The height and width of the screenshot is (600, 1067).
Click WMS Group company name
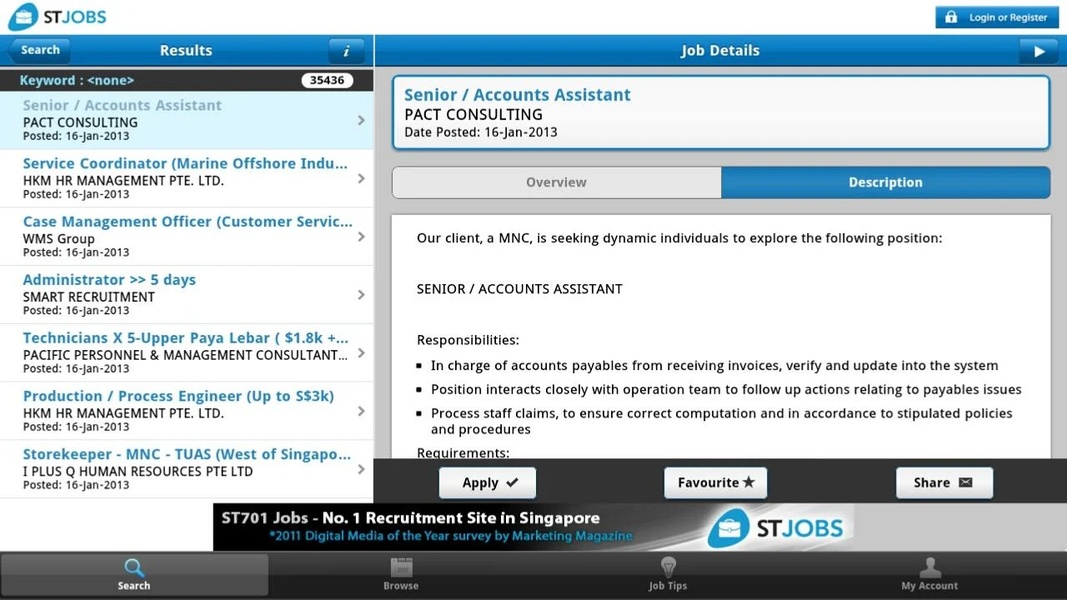tap(59, 239)
